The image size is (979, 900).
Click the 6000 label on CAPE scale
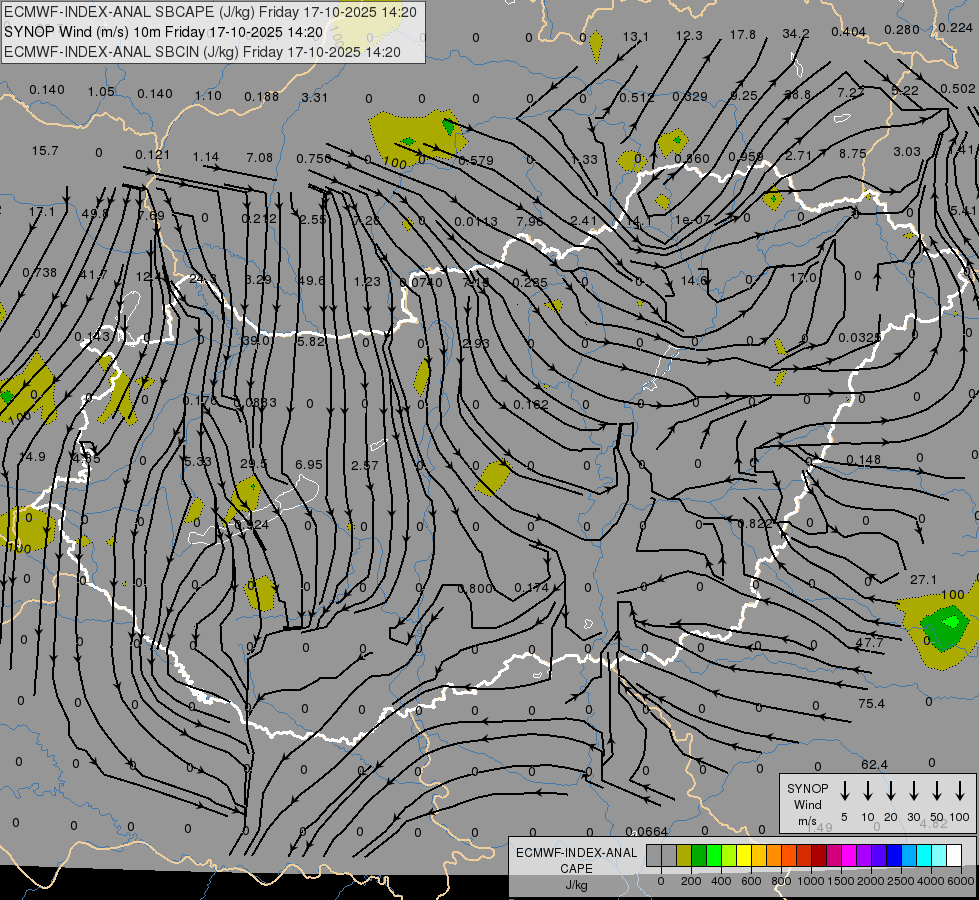(962, 881)
